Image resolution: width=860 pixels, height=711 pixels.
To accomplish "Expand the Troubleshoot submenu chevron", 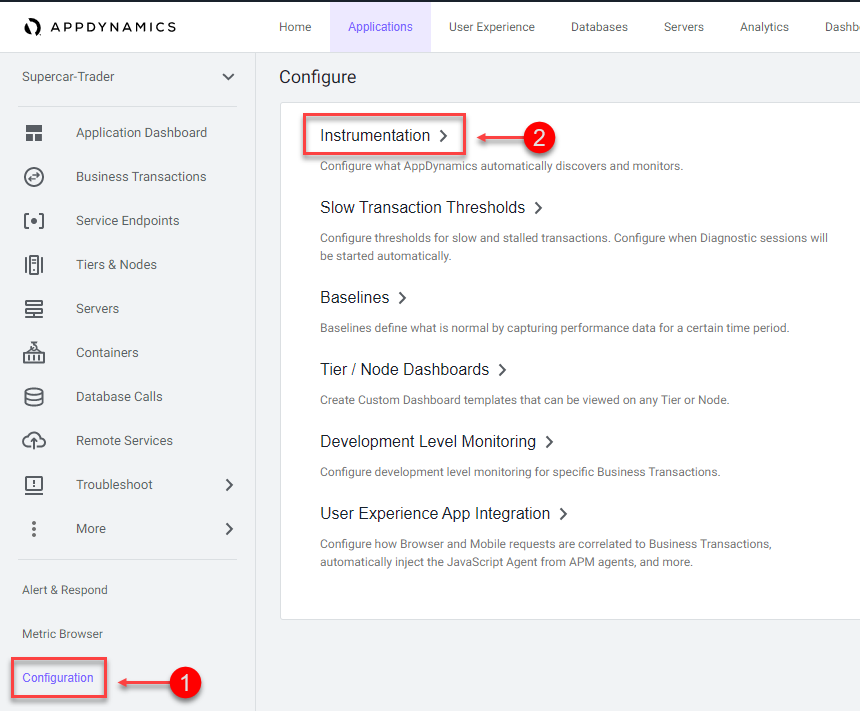I will 229,485.
